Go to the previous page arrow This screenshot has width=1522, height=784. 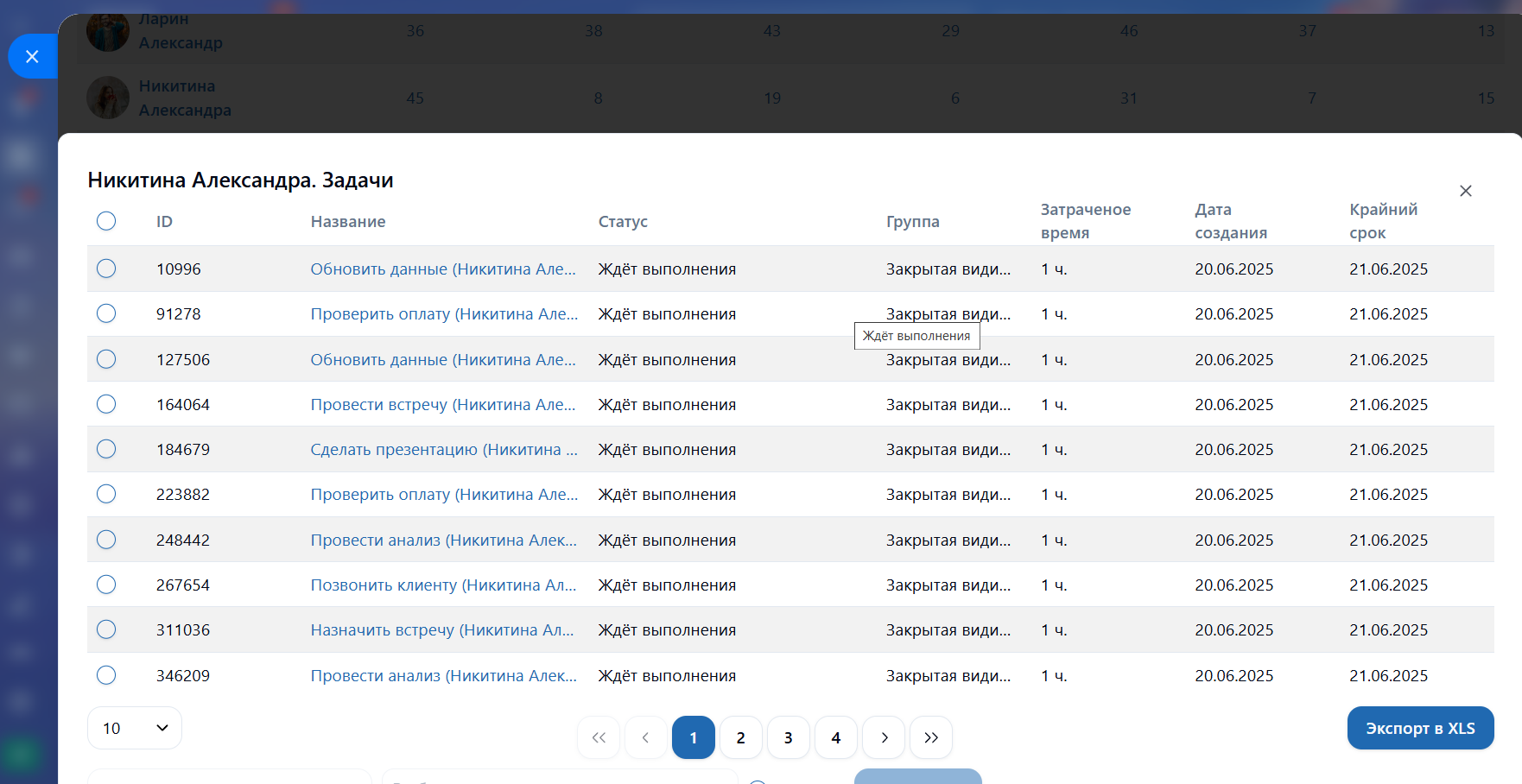[x=645, y=737]
